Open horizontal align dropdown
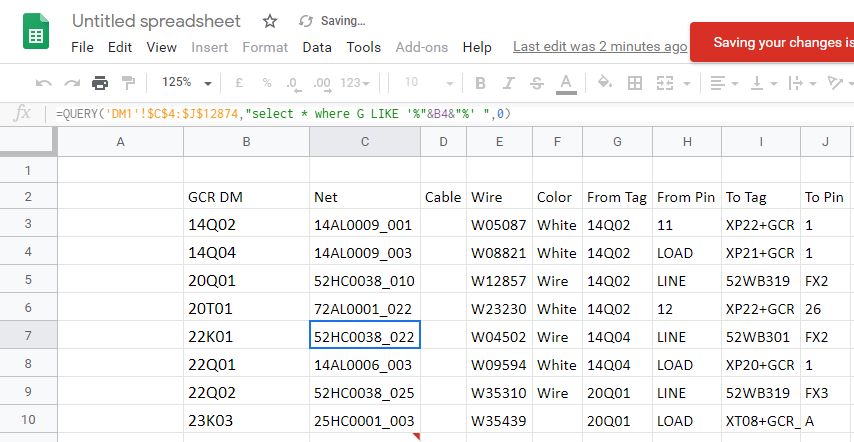 pyautogui.click(x=724, y=83)
